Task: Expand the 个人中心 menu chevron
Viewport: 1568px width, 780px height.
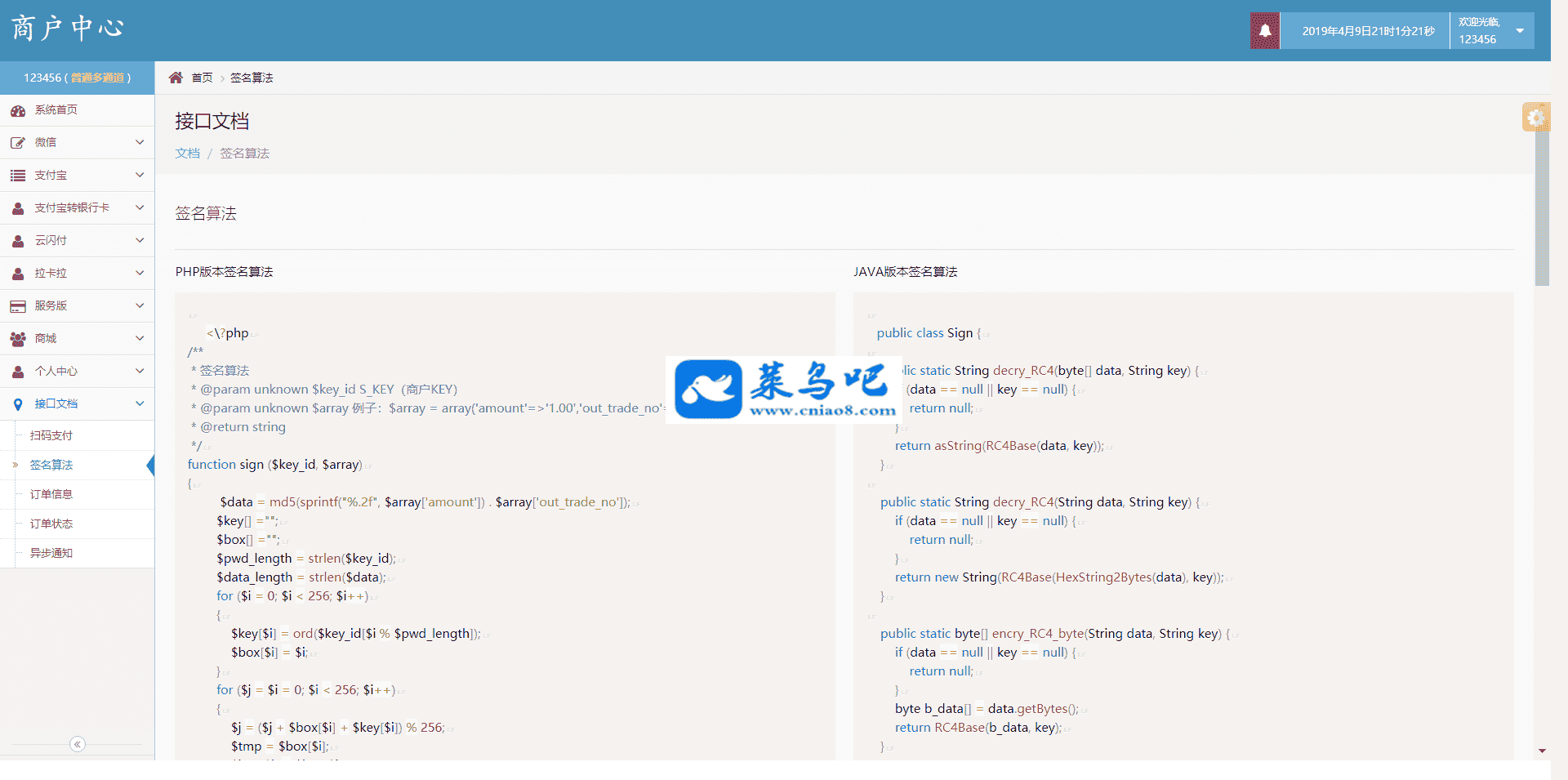Action: (140, 371)
